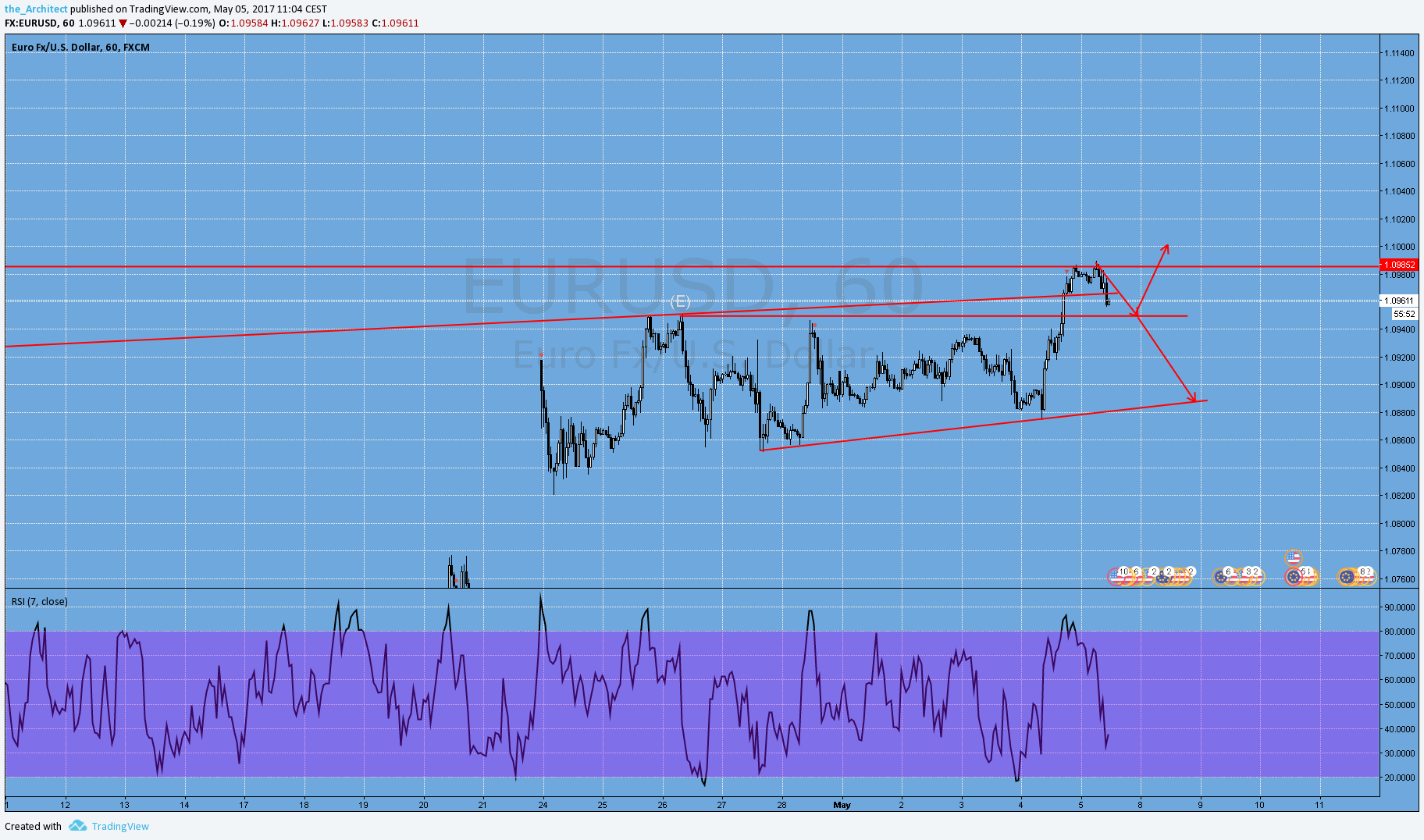The width and height of the screenshot is (1424, 840).
Task: Open the US flag event icon above the others
Action: tap(1294, 558)
